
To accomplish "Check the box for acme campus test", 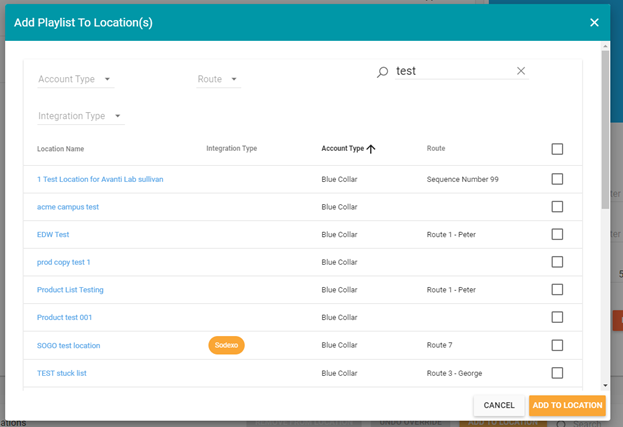I will tap(557, 207).
